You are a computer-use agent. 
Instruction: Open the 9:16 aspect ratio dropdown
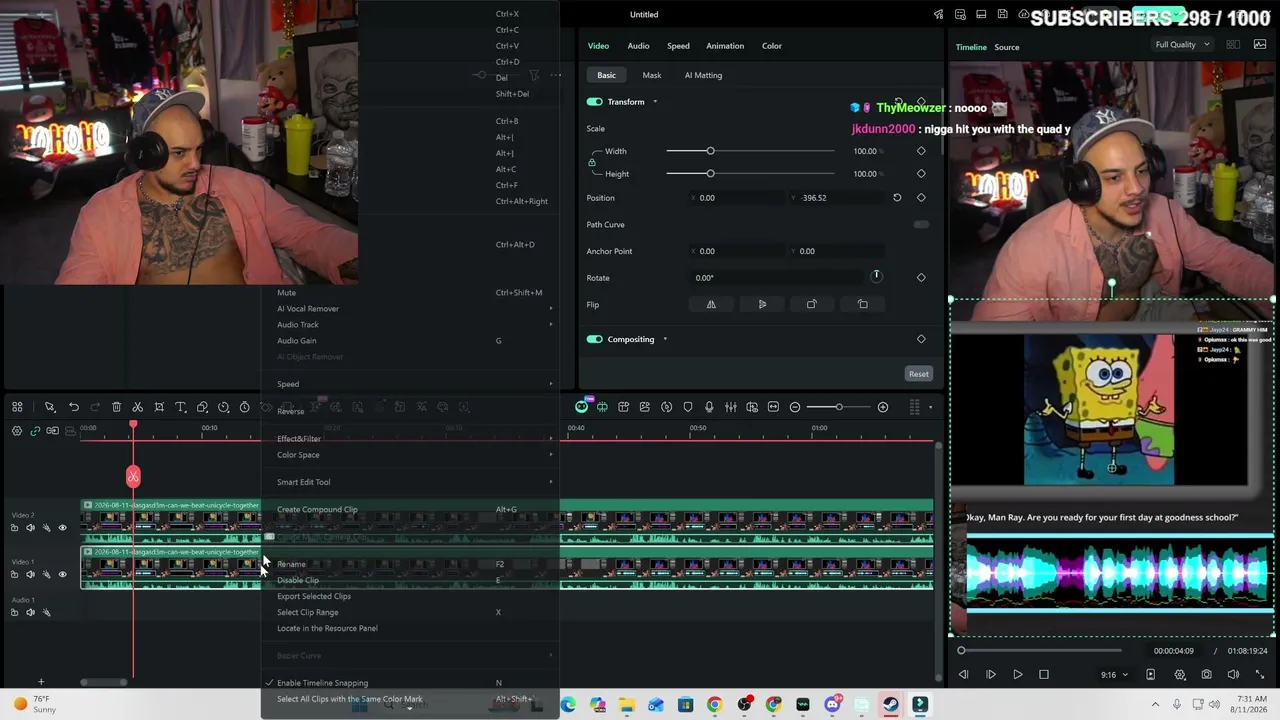point(1114,675)
